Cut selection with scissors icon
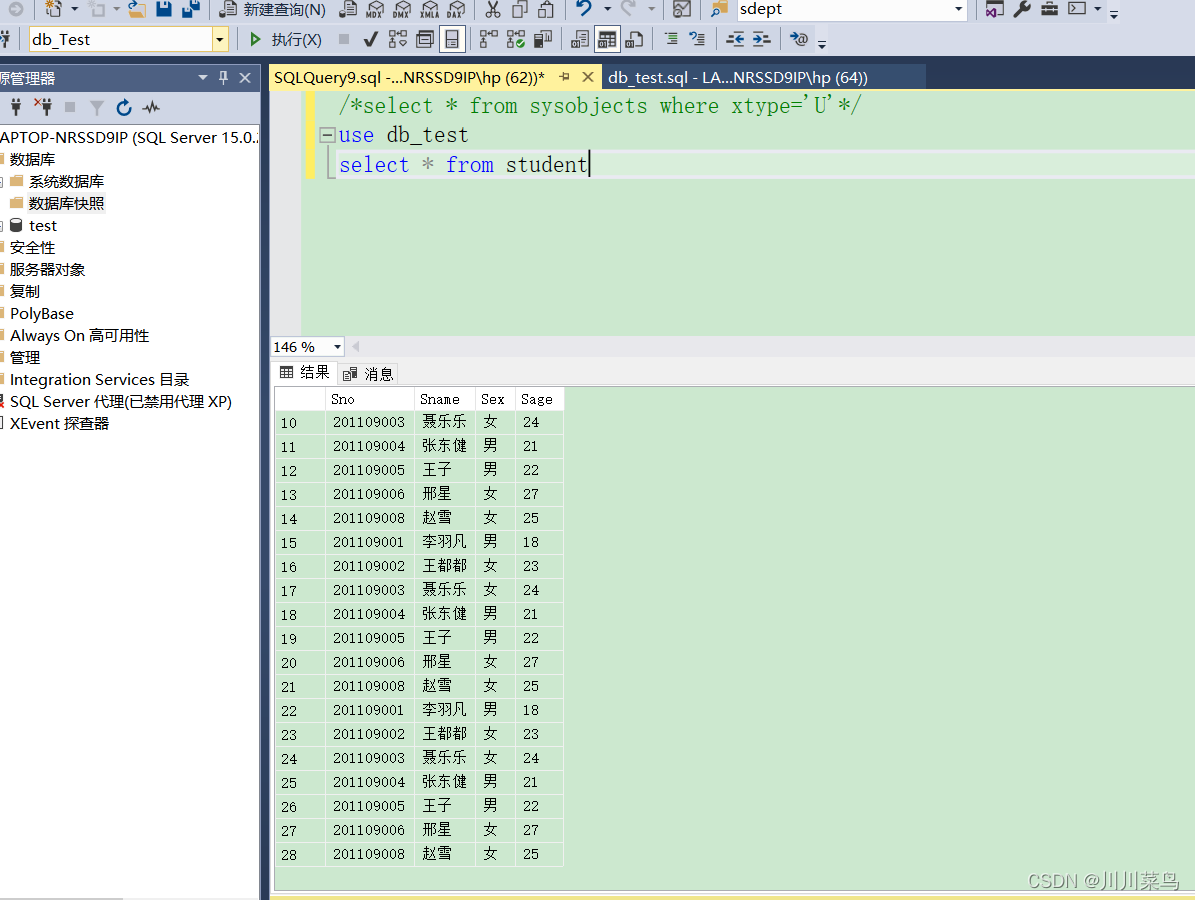The width and height of the screenshot is (1195, 900). (493, 9)
